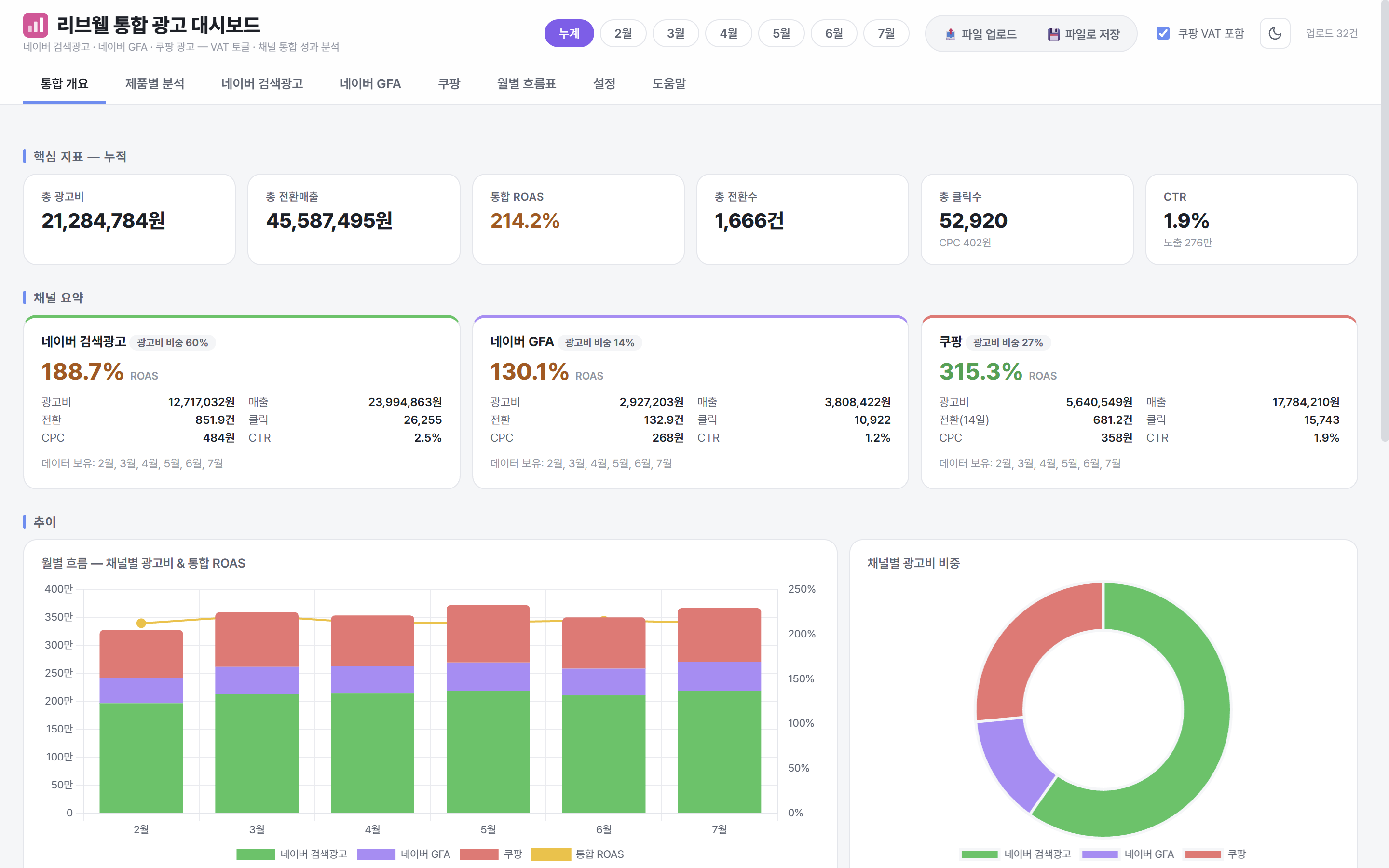This screenshot has width=1389, height=868.
Task: Open the 월별 흐름표 tab
Action: [x=526, y=84]
